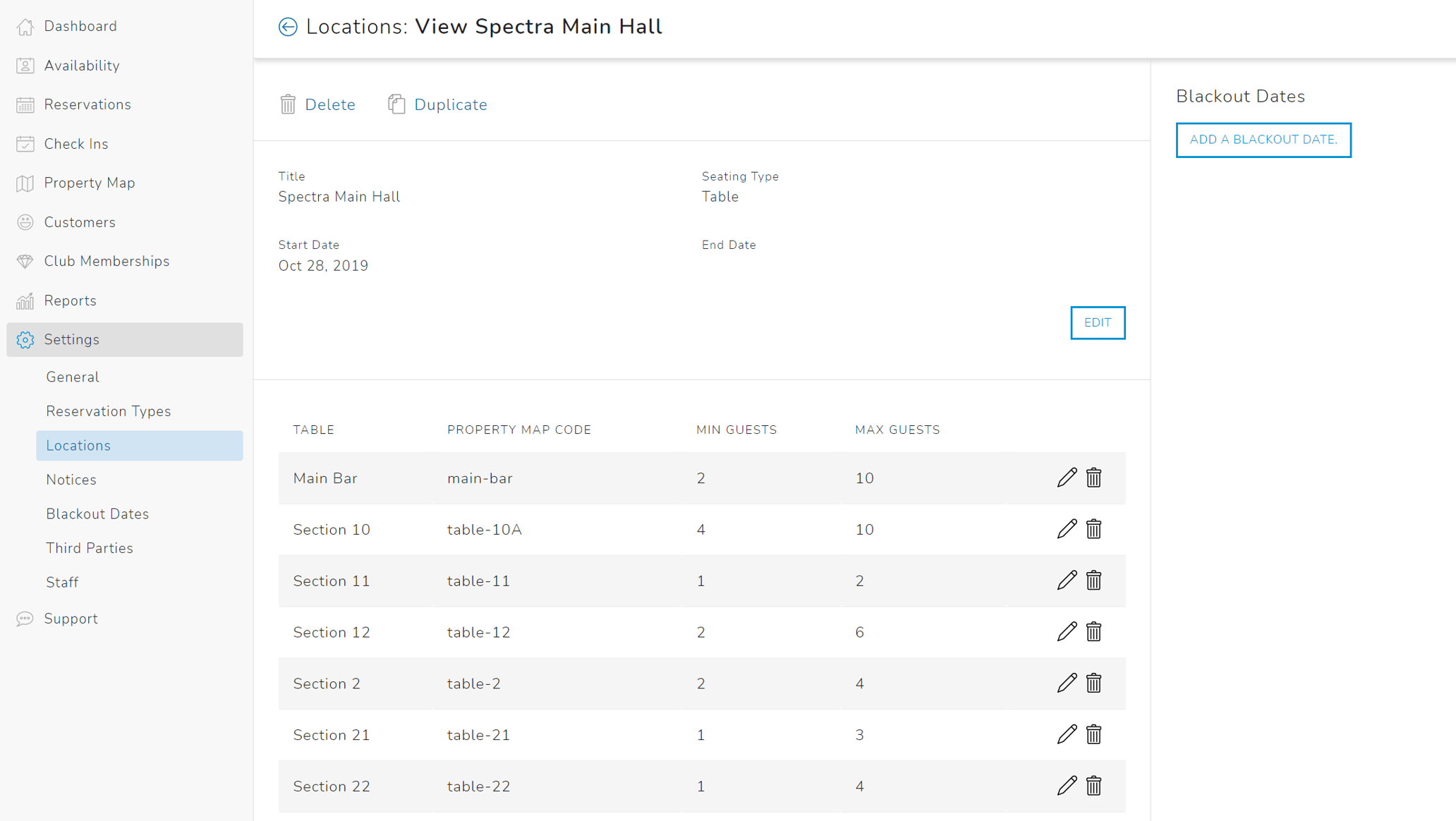Open Blackout Dates in settings submenu
This screenshot has height=821, width=1456.
pos(97,513)
